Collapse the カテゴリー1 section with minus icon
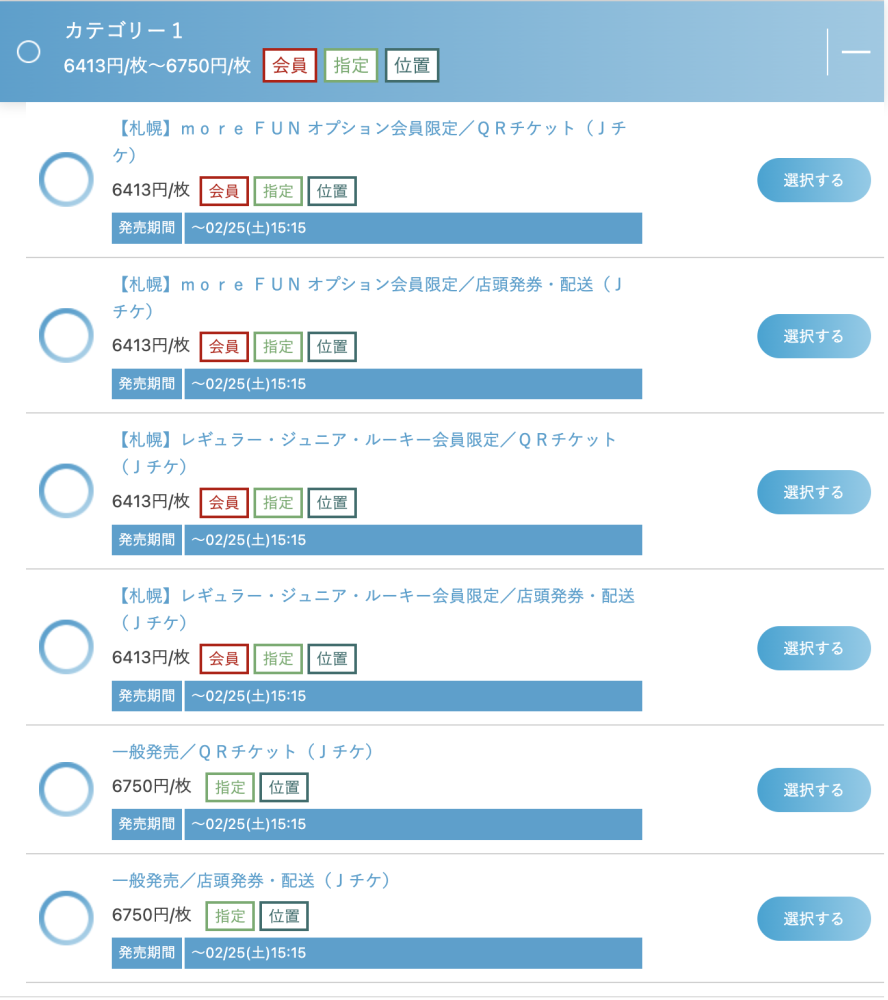888x1000 pixels. coord(855,52)
